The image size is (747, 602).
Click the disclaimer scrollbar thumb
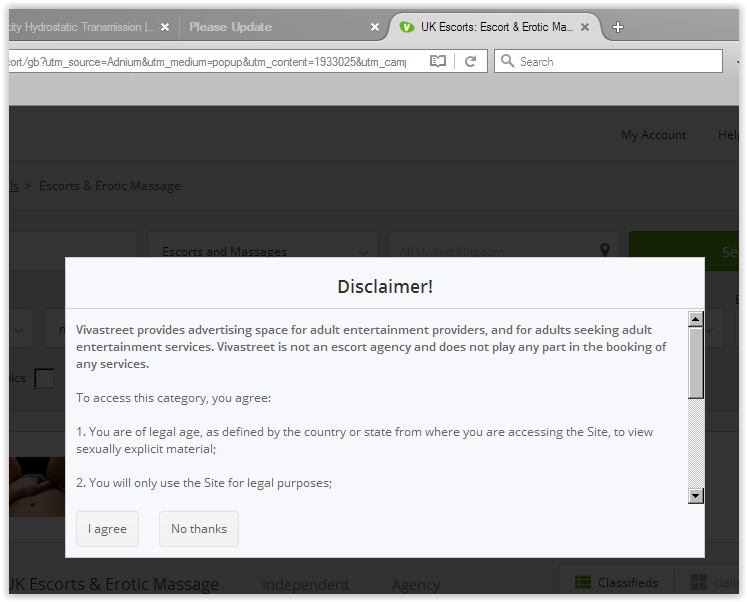696,362
